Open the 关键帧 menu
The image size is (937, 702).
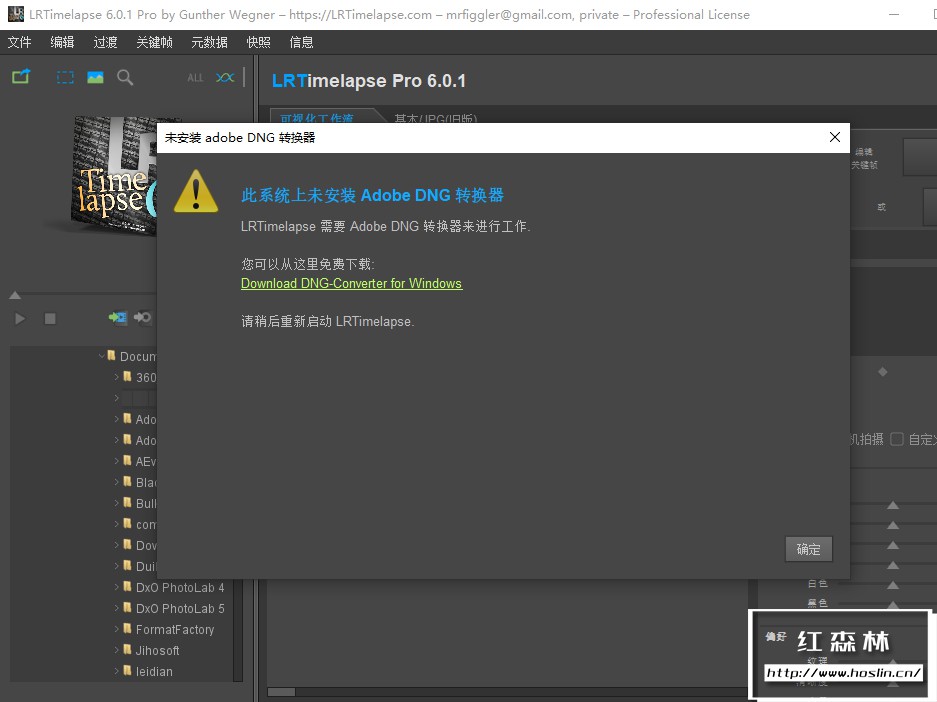pyautogui.click(x=154, y=42)
